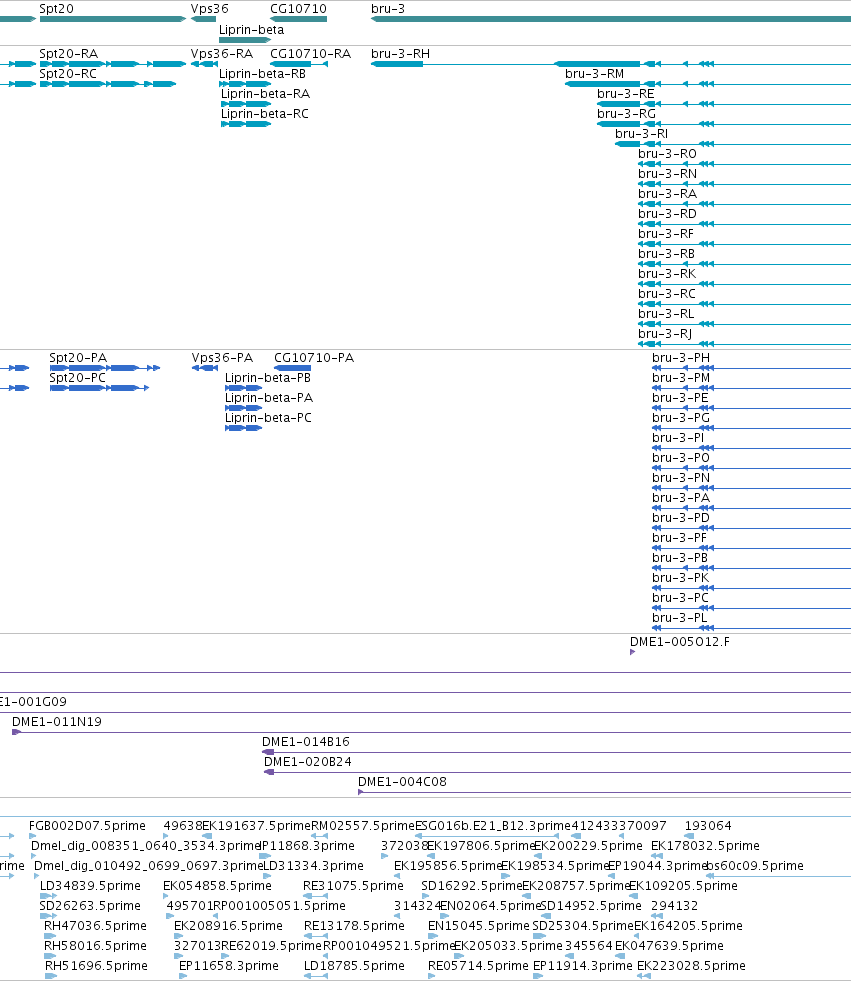This screenshot has width=851, height=981.
Task: Select EST FGB002D07.5prime
Action: coord(87,826)
